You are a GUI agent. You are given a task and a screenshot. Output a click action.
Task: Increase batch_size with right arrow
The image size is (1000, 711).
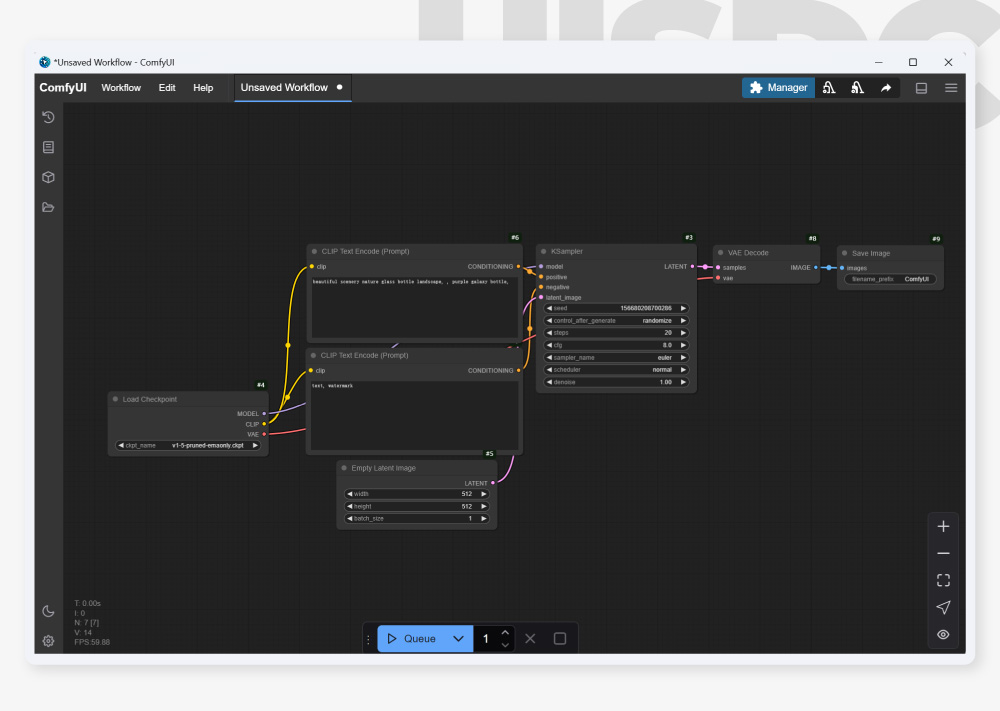coord(483,518)
